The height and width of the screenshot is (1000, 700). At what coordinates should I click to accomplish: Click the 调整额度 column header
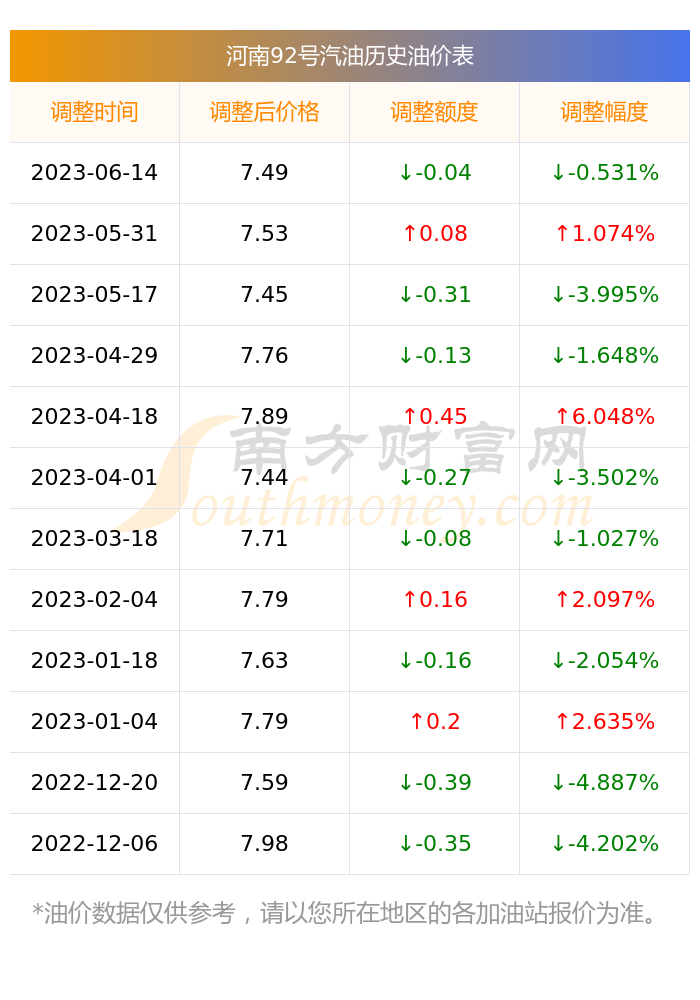pos(434,112)
